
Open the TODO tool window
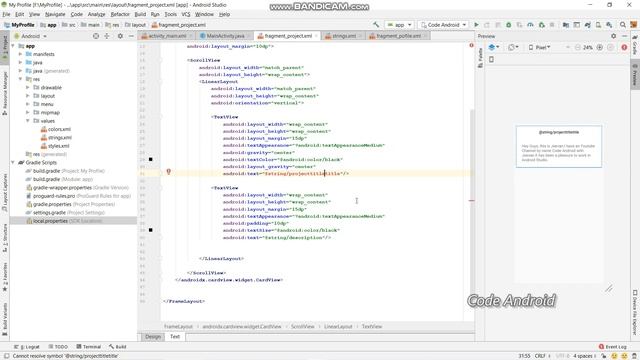(58, 347)
